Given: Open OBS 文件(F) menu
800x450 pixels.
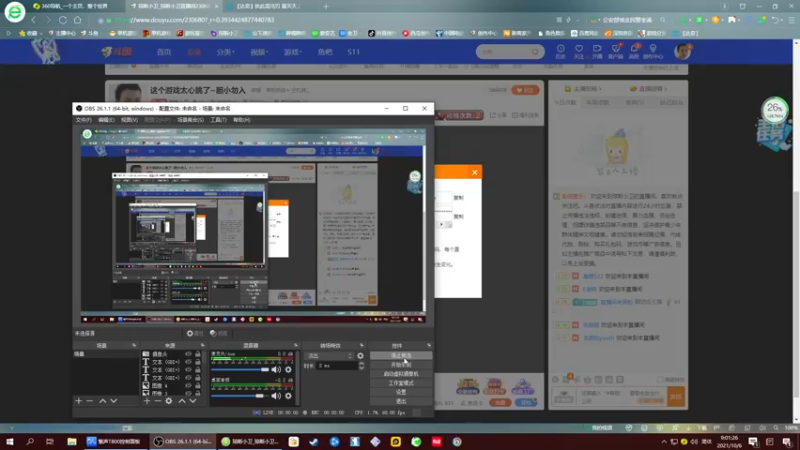Looking at the screenshot, I should pyautogui.click(x=83, y=120).
